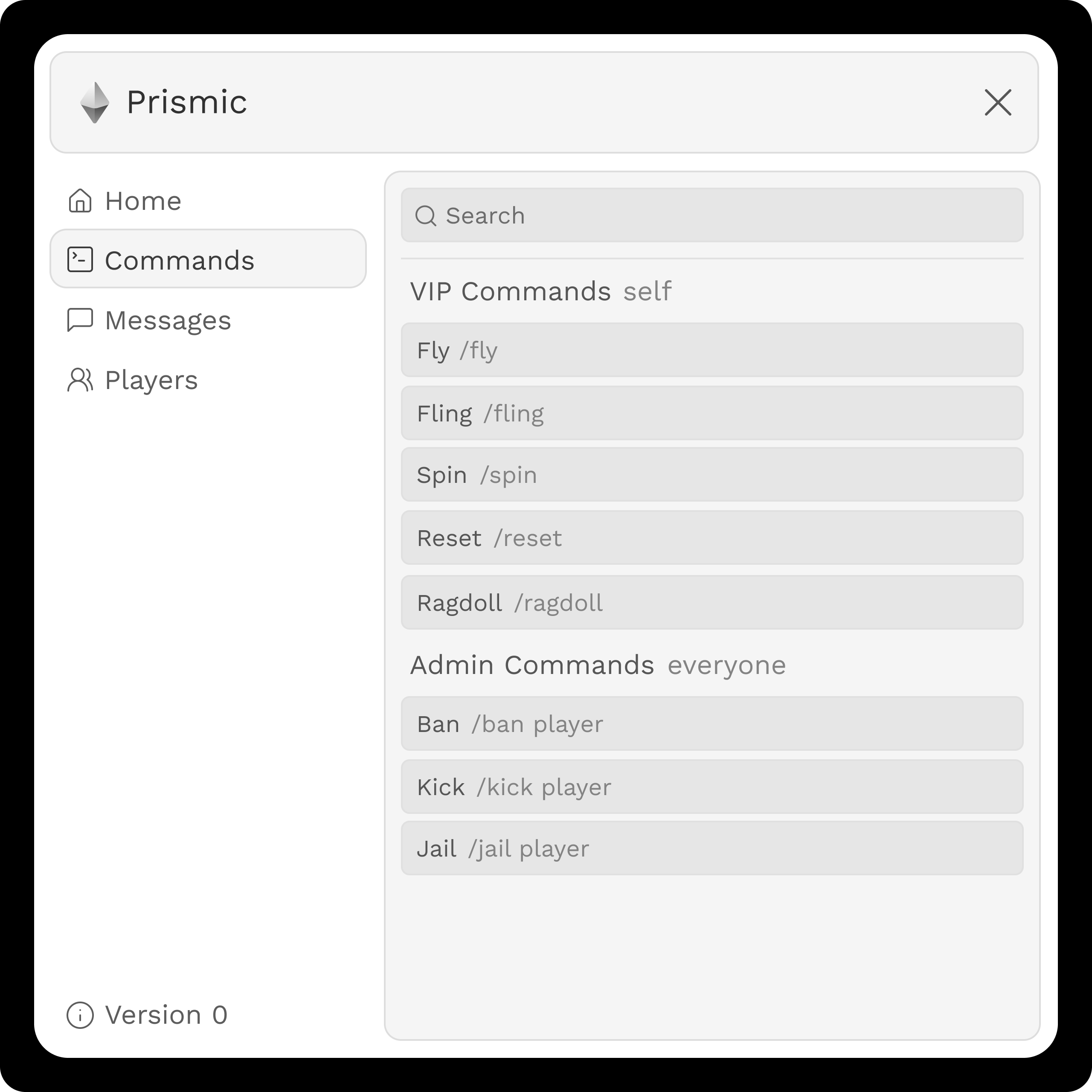The width and height of the screenshot is (1092, 1092).
Task: Trigger the Spin /spin command
Action: coord(712,475)
